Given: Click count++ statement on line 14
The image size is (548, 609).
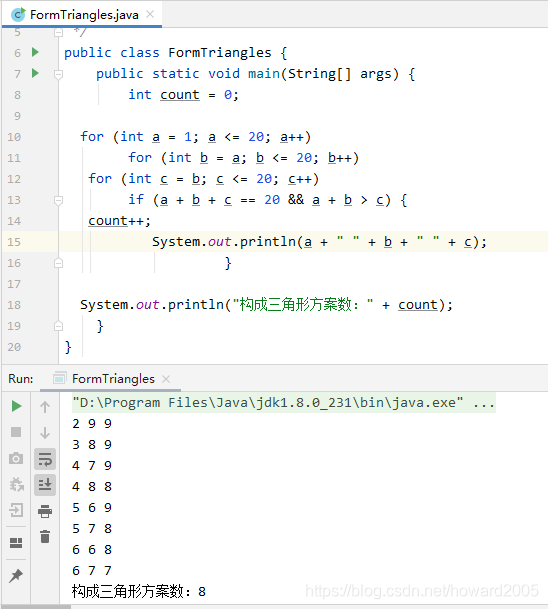Looking at the screenshot, I should (x=119, y=221).
